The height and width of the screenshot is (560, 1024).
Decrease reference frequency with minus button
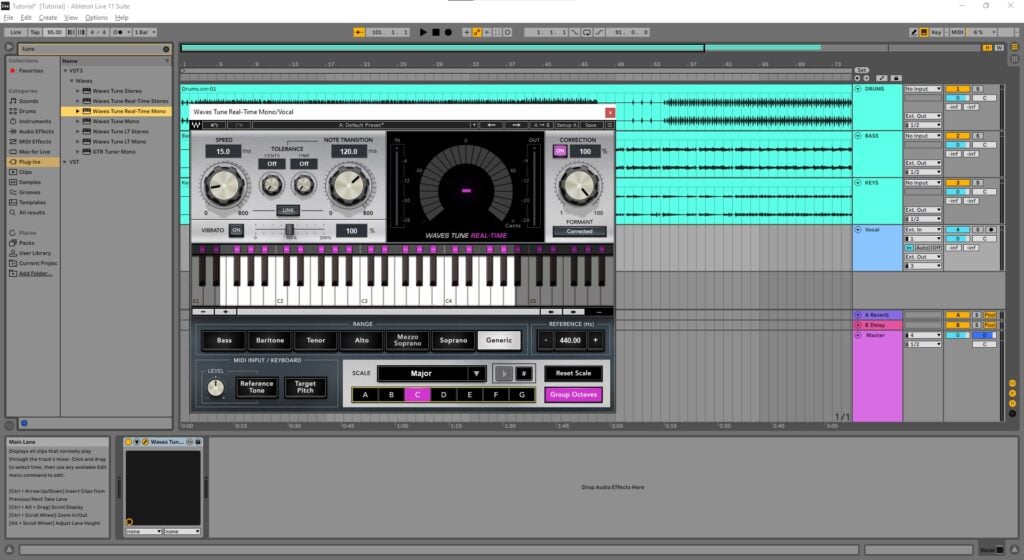tap(546, 340)
